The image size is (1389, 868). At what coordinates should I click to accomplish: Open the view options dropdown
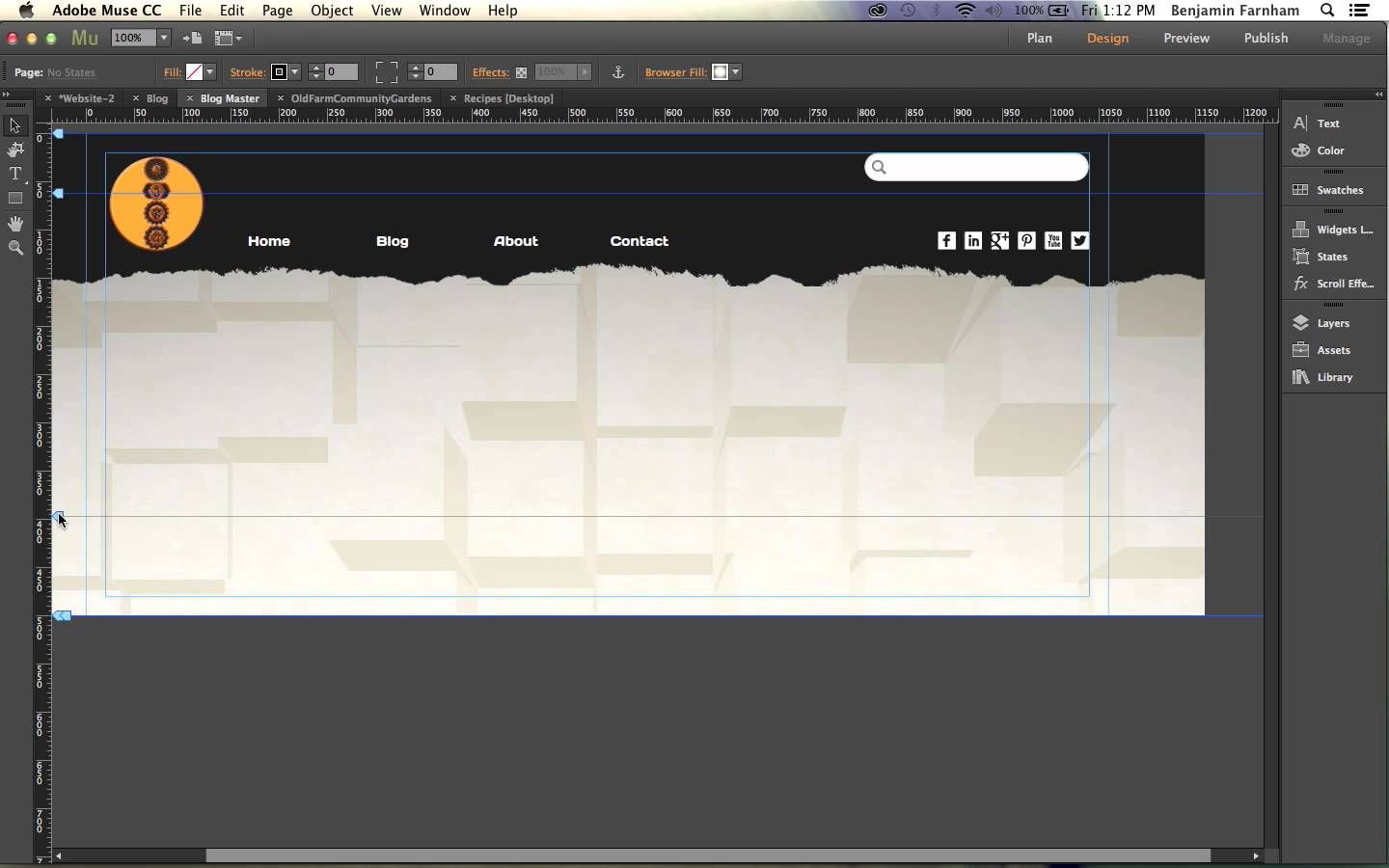pos(229,39)
